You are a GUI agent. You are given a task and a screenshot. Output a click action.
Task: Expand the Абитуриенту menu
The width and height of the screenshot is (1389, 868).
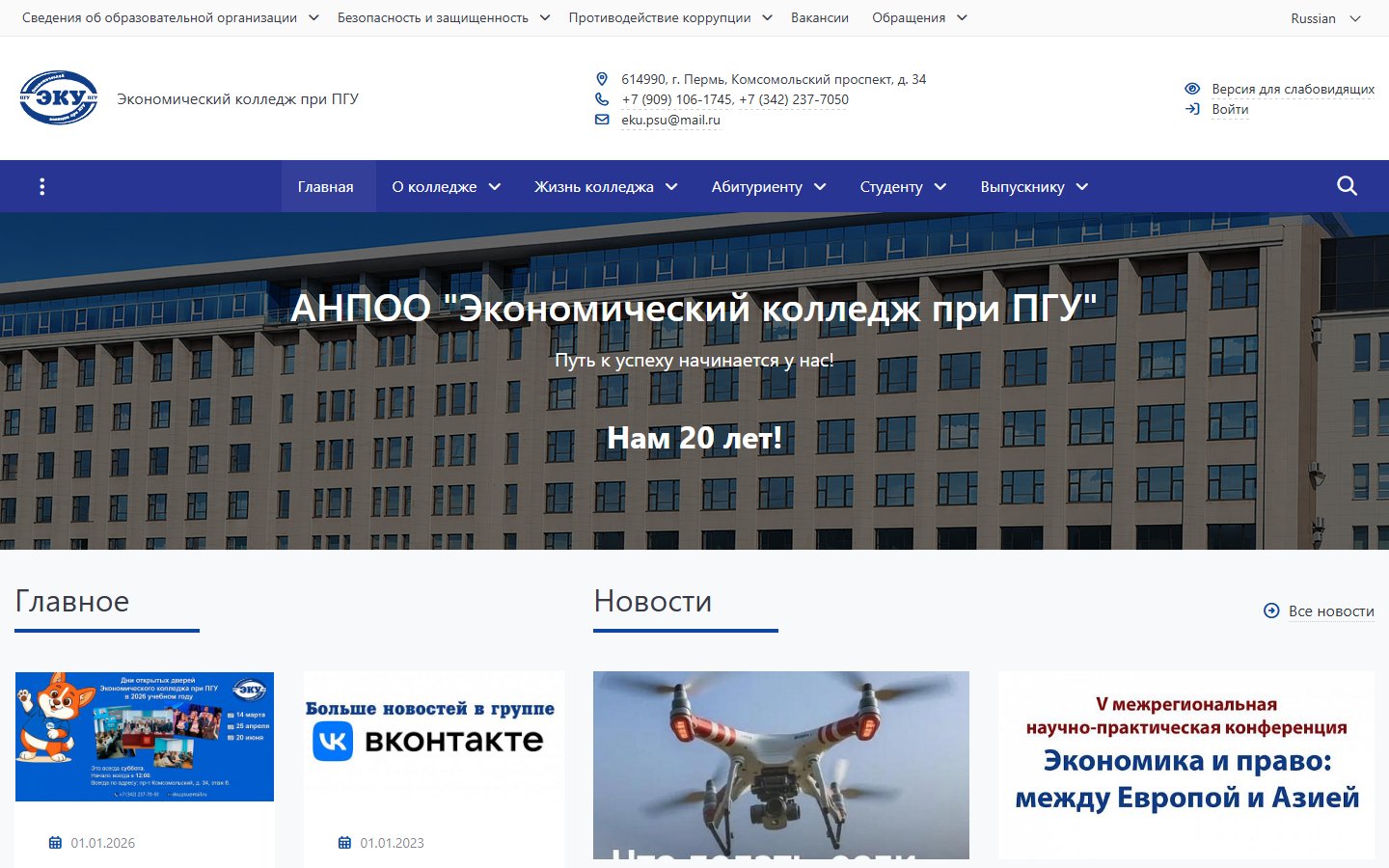[x=769, y=187]
